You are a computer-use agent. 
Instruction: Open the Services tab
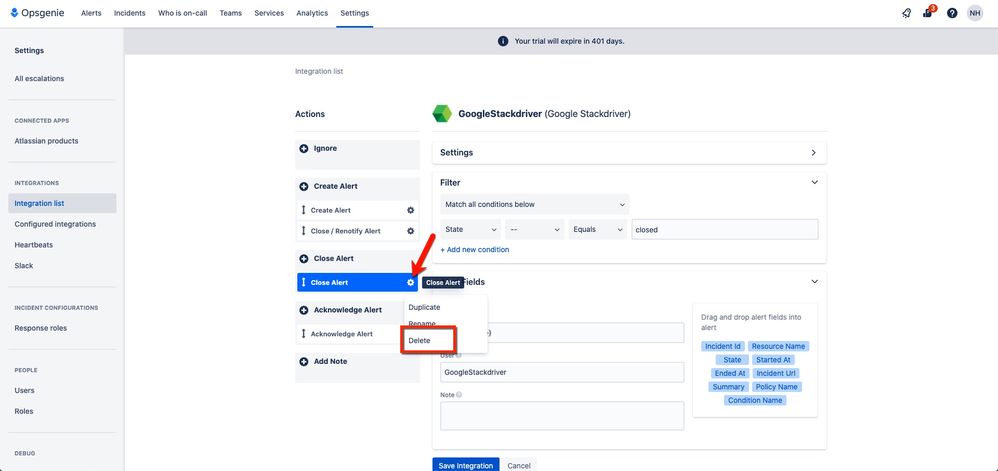click(x=269, y=13)
